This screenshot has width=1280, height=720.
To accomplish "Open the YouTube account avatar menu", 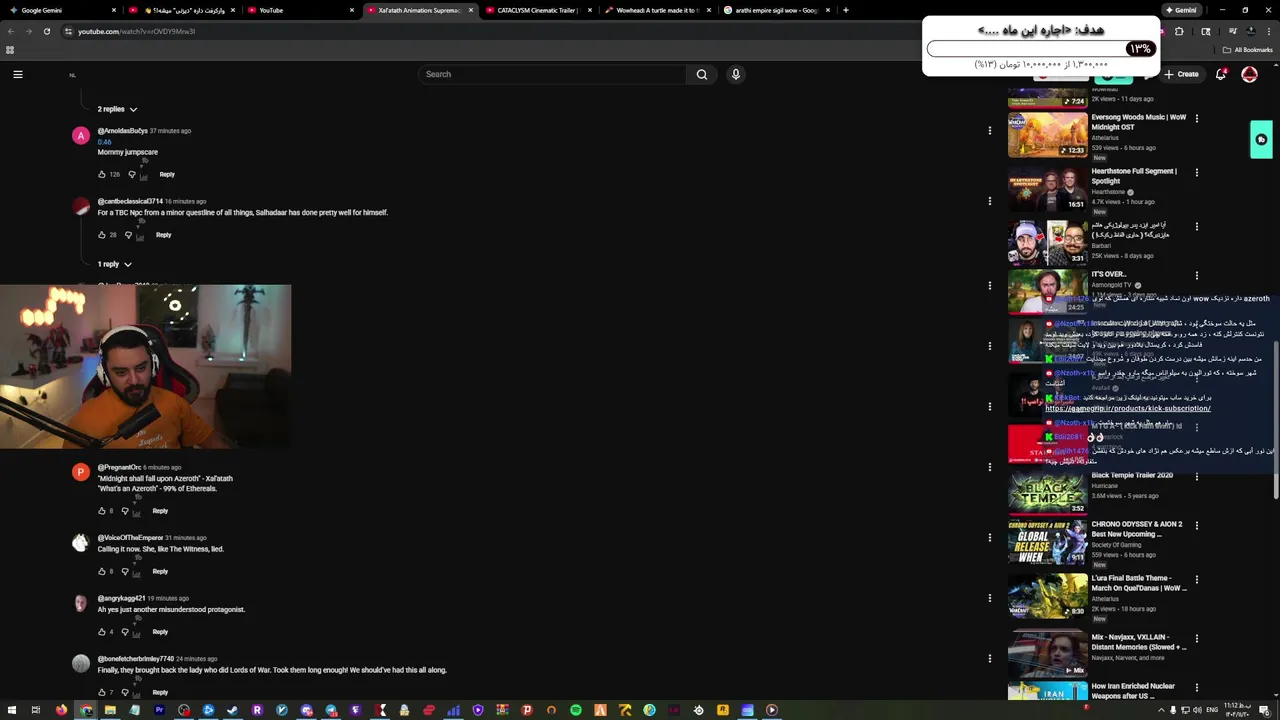I will 1249,74.
